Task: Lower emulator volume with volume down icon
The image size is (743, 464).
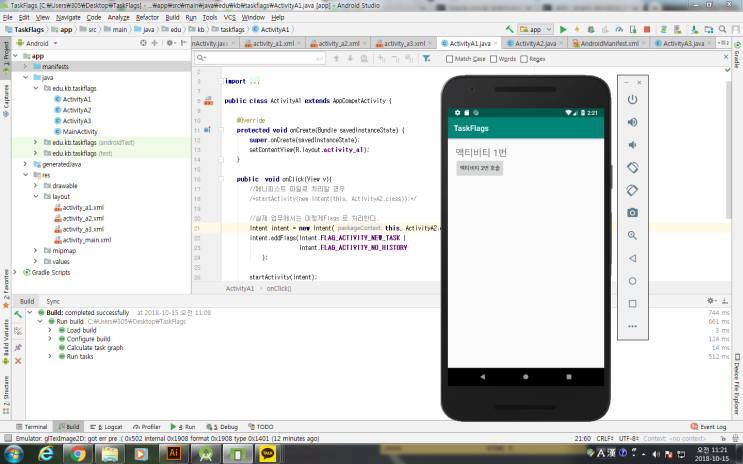Action: (x=632, y=145)
